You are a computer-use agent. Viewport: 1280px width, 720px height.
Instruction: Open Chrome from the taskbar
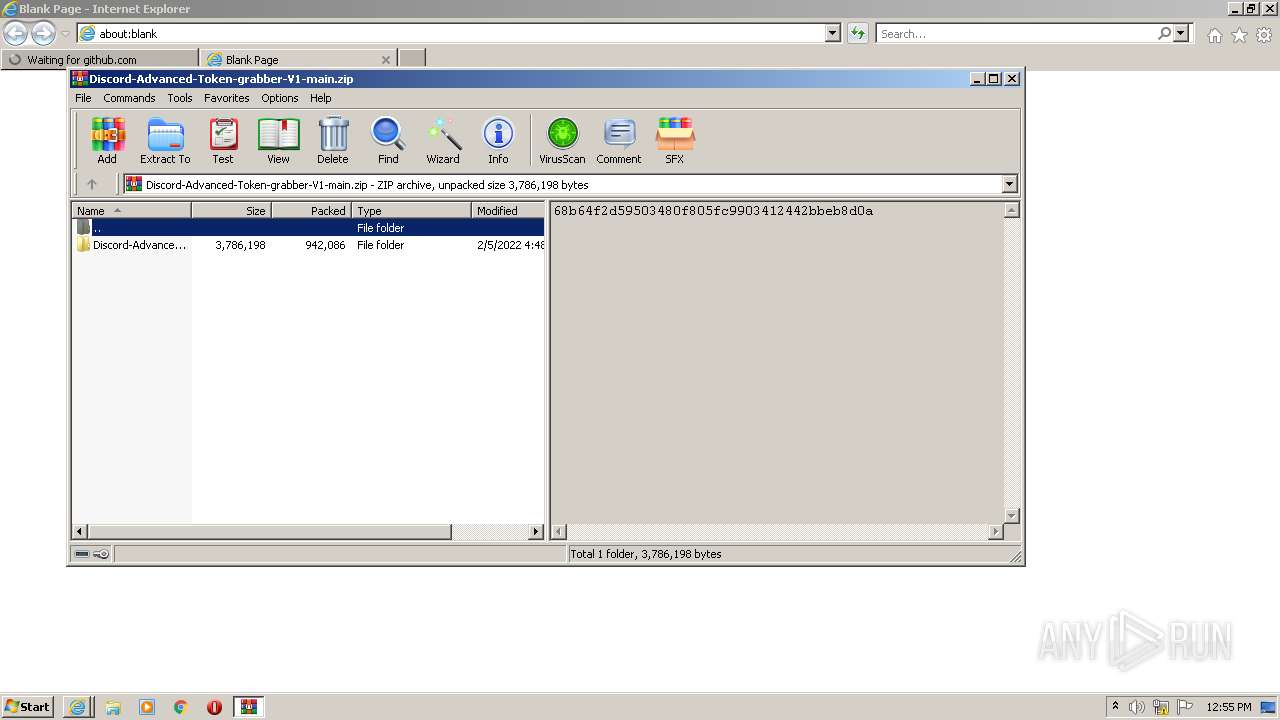click(181, 707)
